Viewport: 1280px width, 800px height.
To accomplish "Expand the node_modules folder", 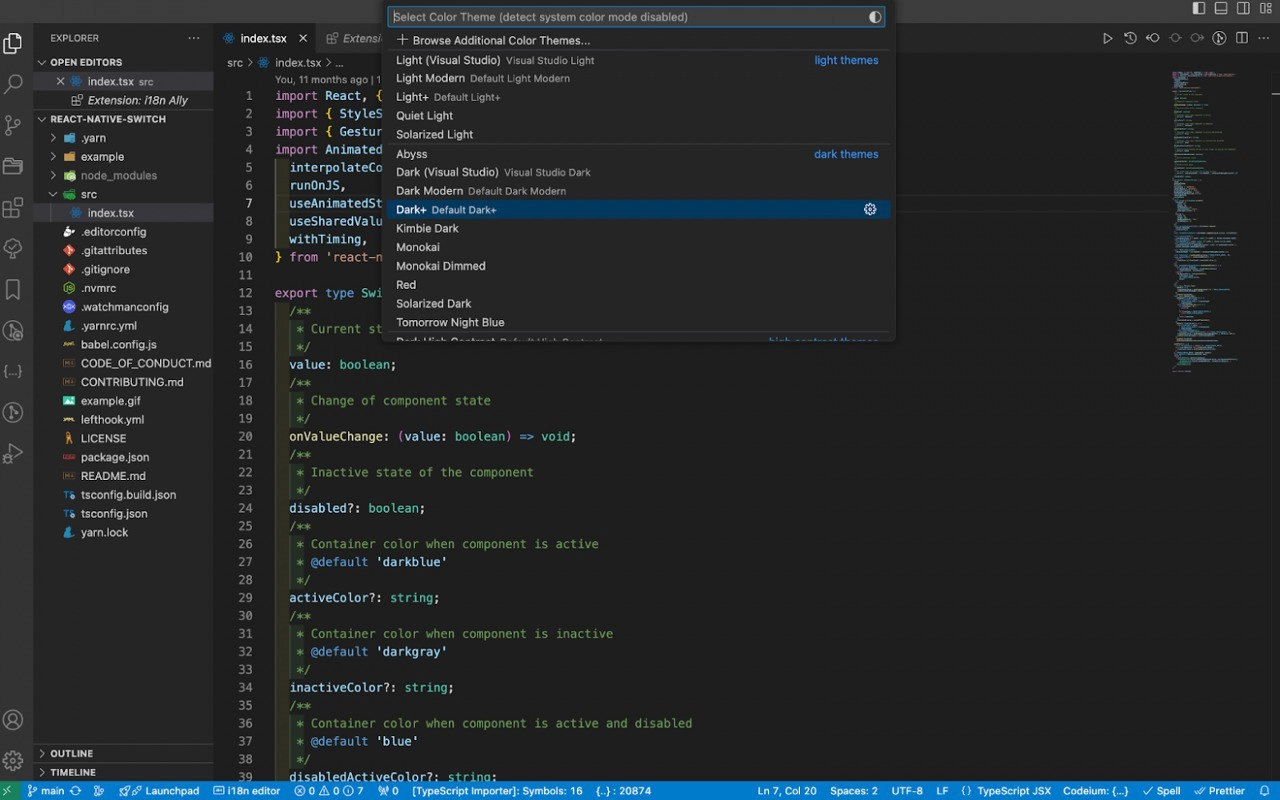I will pyautogui.click(x=125, y=175).
